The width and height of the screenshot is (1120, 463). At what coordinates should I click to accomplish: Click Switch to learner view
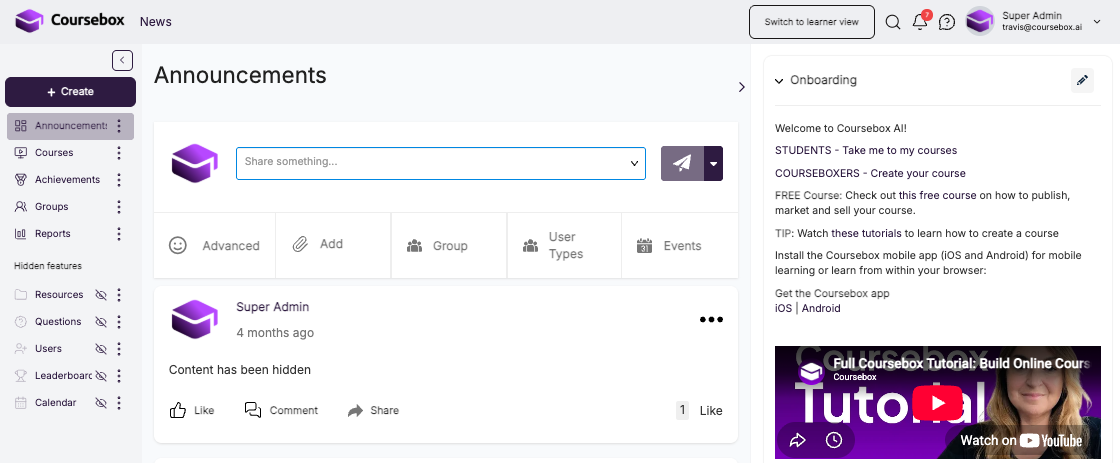click(811, 22)
